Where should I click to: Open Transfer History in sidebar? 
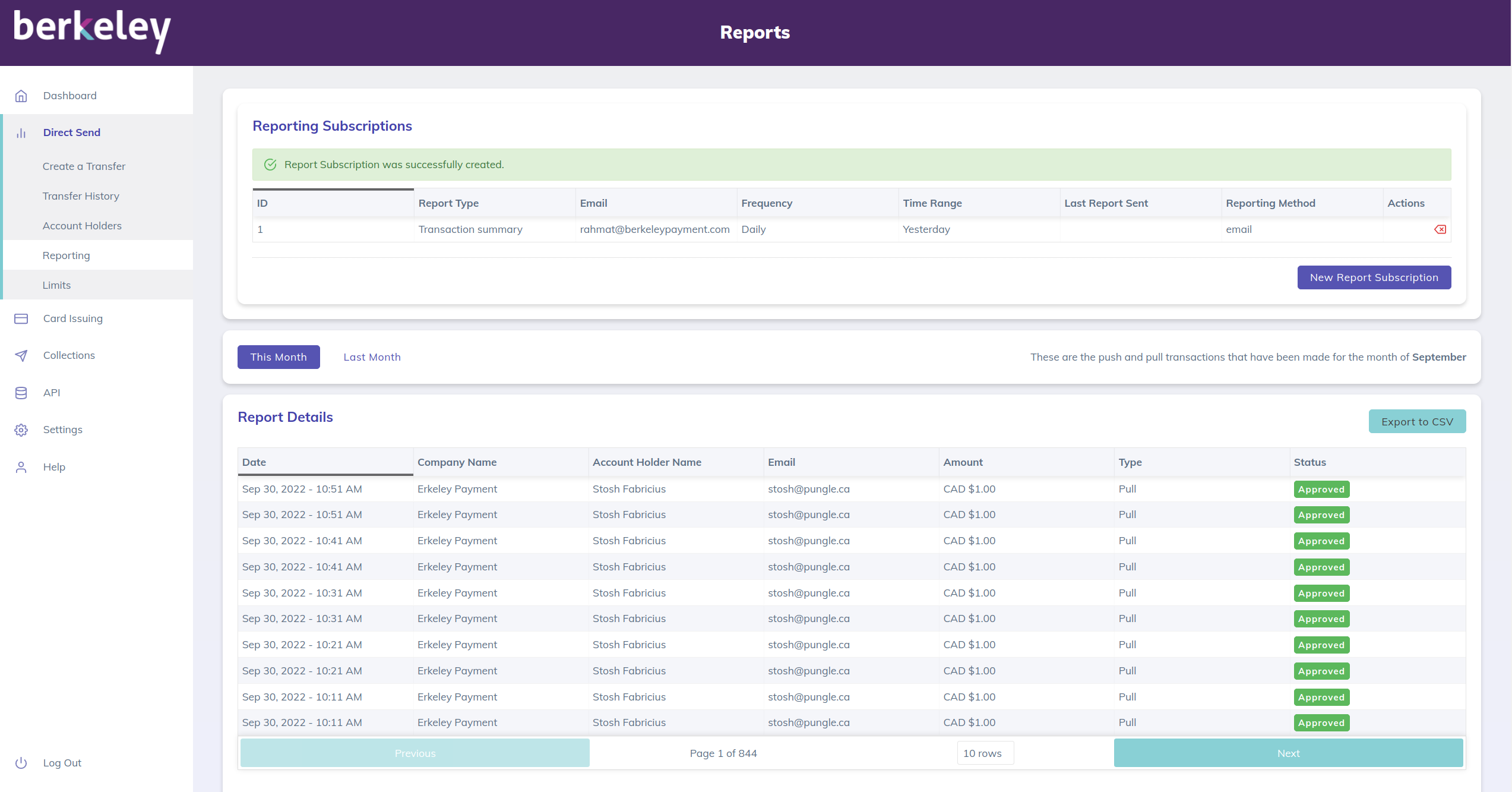tap(81, 196)
